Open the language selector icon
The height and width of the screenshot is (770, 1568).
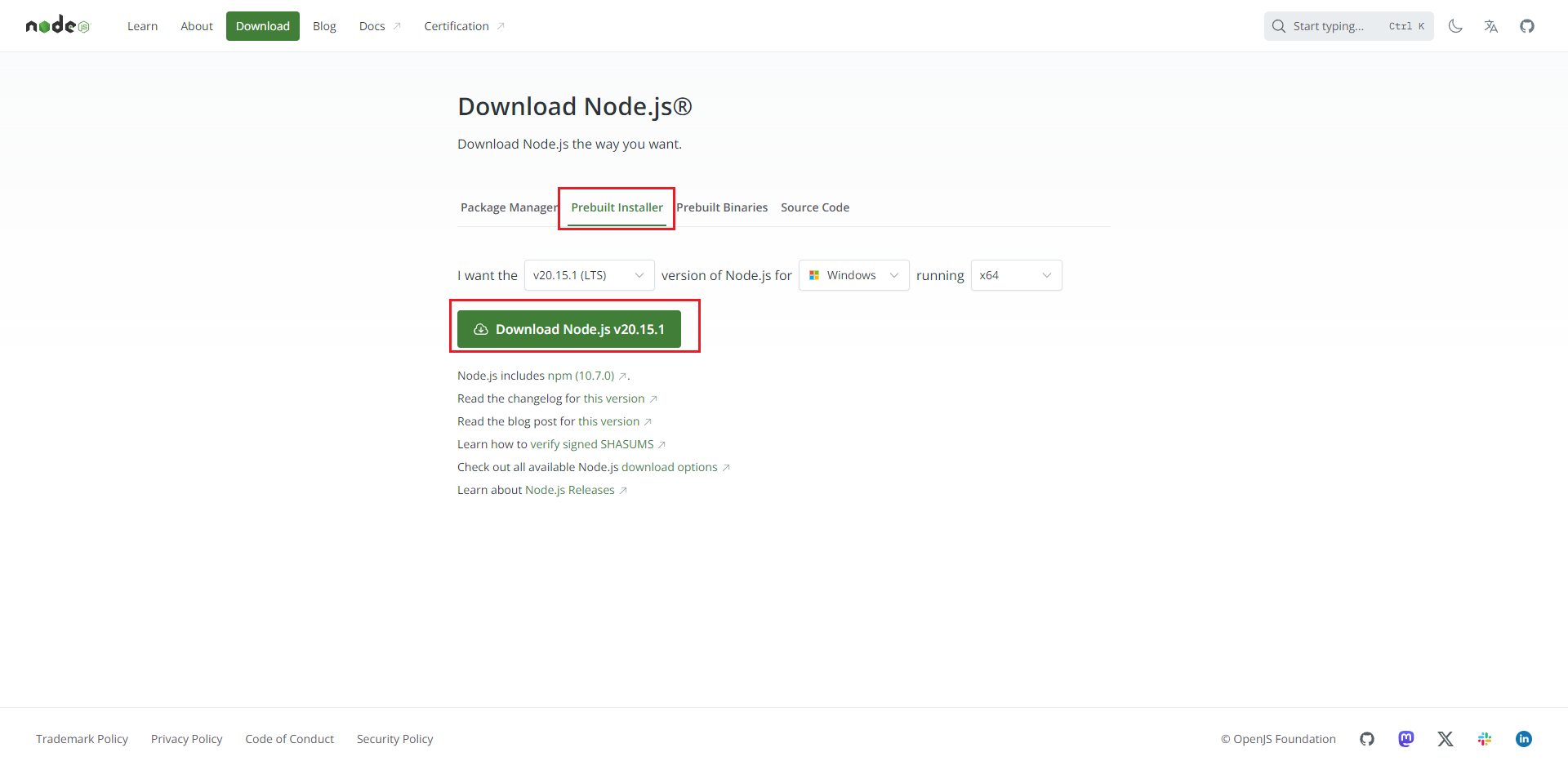coord(1491,26)
